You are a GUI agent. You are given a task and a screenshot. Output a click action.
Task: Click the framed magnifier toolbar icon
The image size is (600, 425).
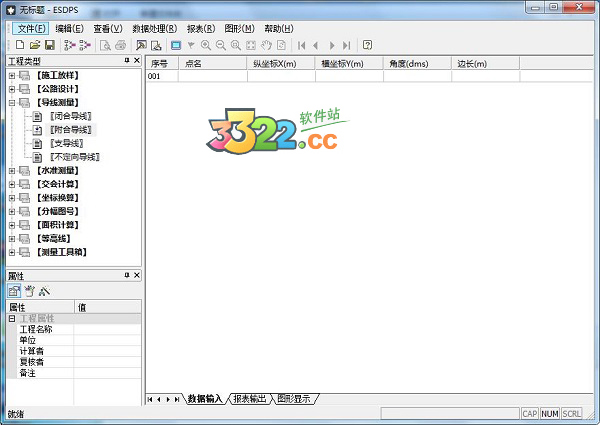tap(141, 45)
